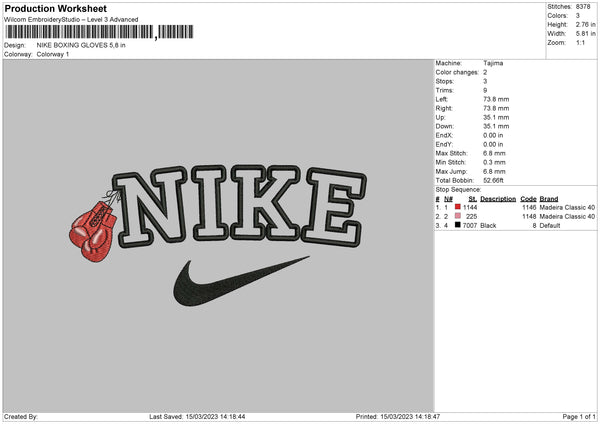
Task: Click thread code '1148'
Action: tap(530, 217)
